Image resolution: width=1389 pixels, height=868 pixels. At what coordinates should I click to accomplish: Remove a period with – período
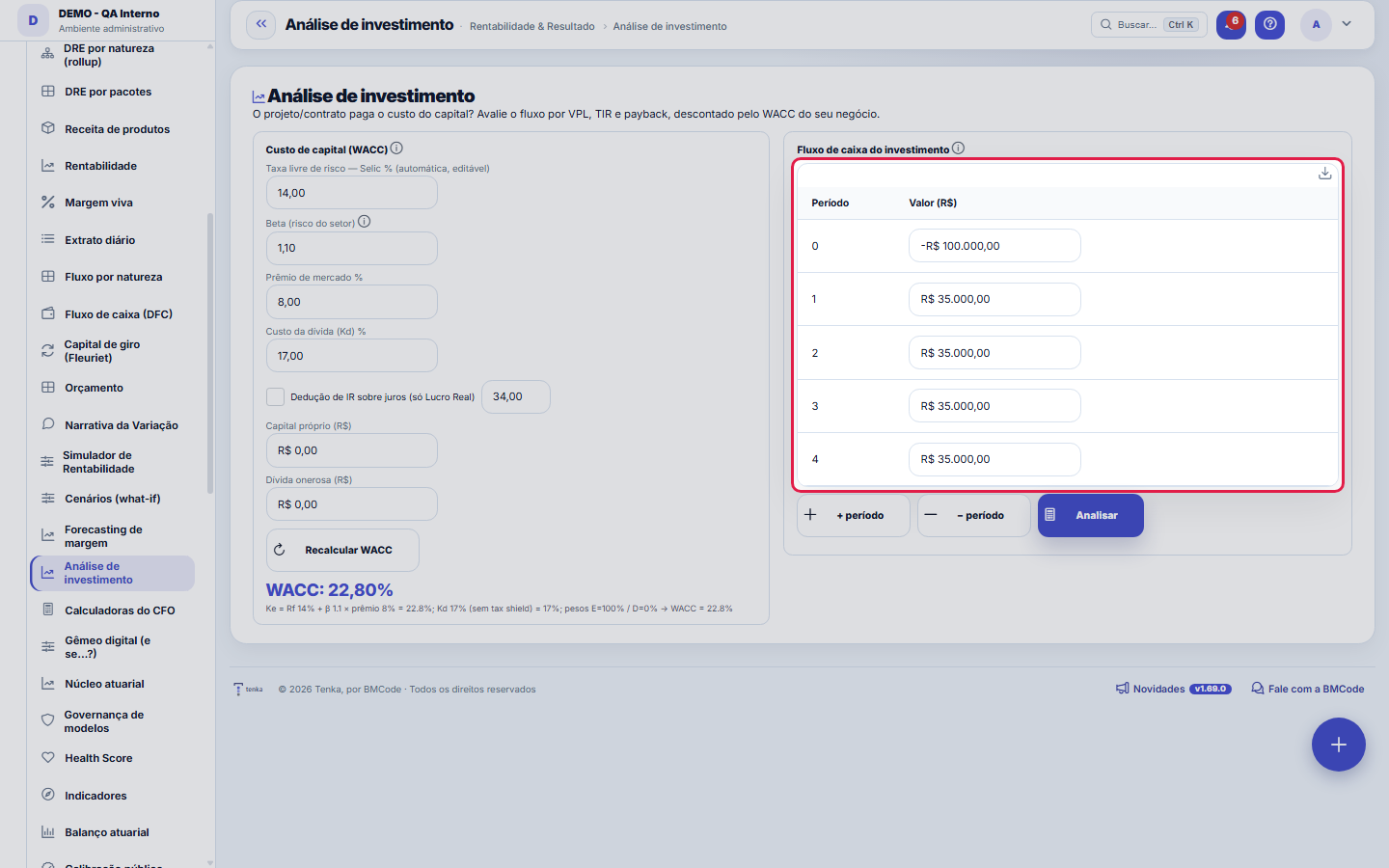(x=973, y=515)
